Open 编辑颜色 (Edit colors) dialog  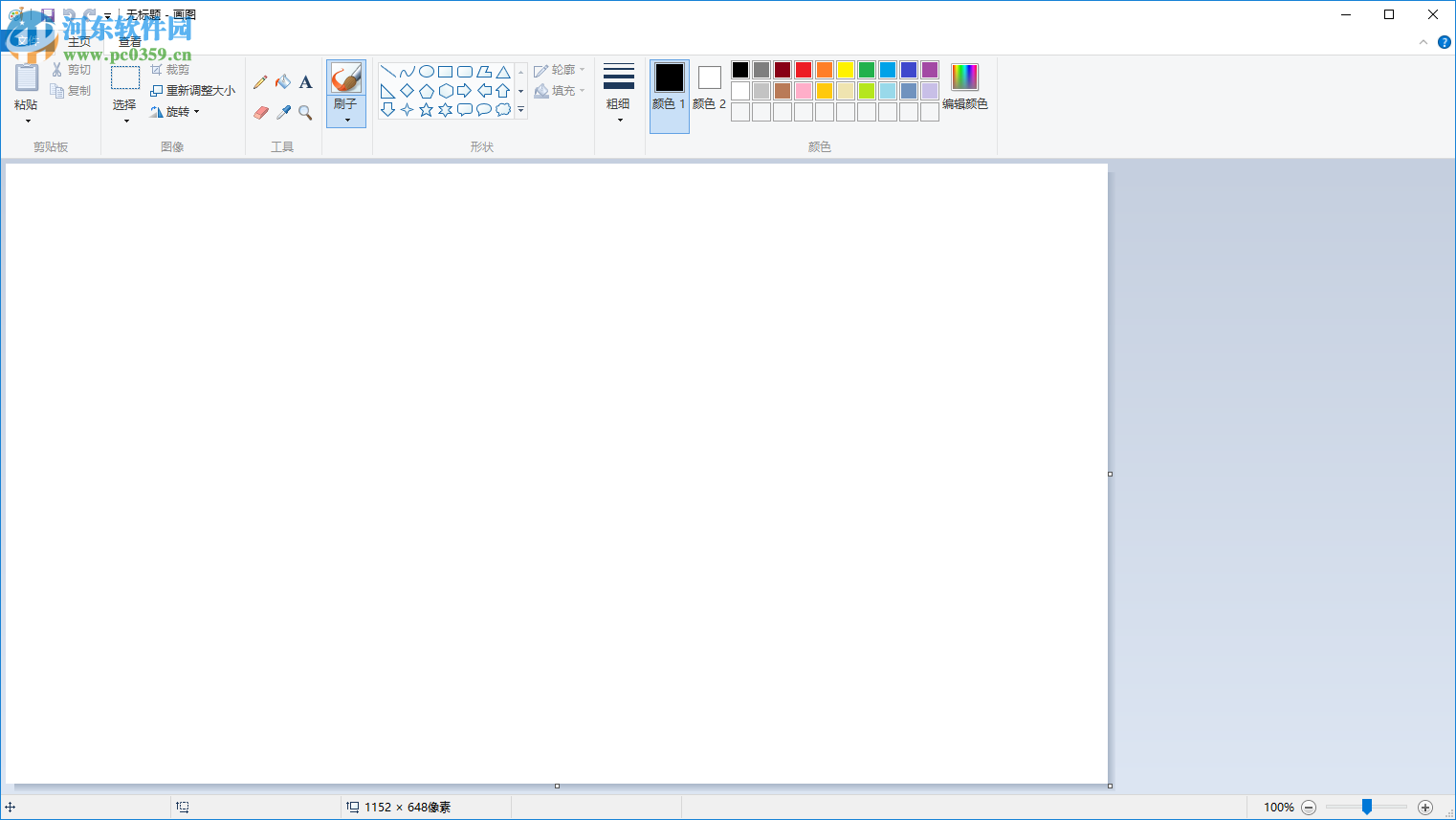click(x=964, y=87)
